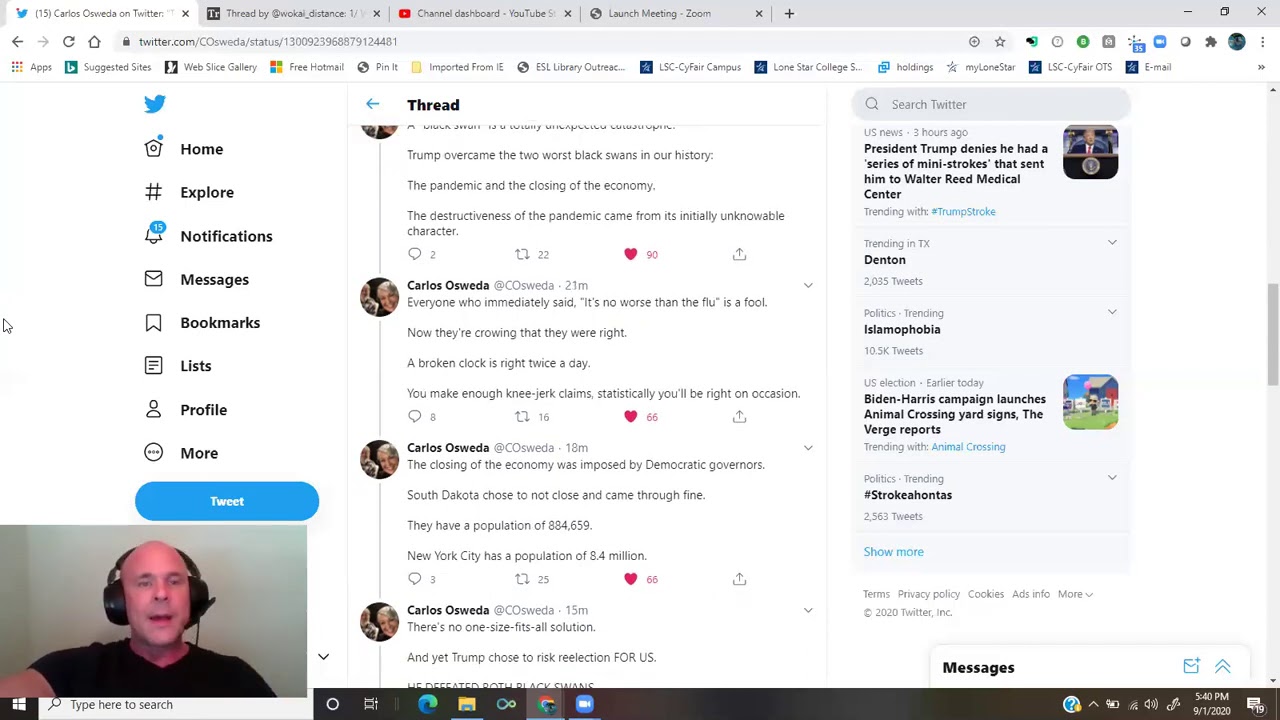
Task: Share the 18m South Dakota tweet
Action: [739, 579]
